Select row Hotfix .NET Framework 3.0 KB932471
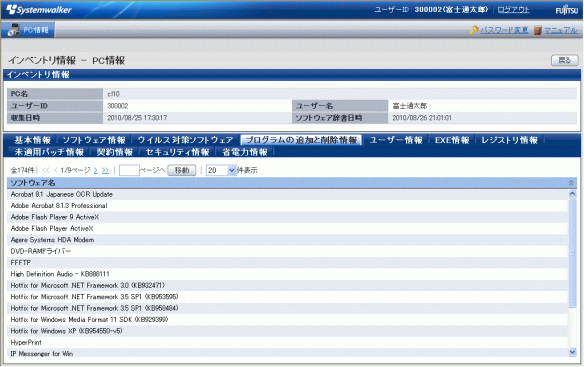This screenshot has width=584, height=367. (287, 285)
